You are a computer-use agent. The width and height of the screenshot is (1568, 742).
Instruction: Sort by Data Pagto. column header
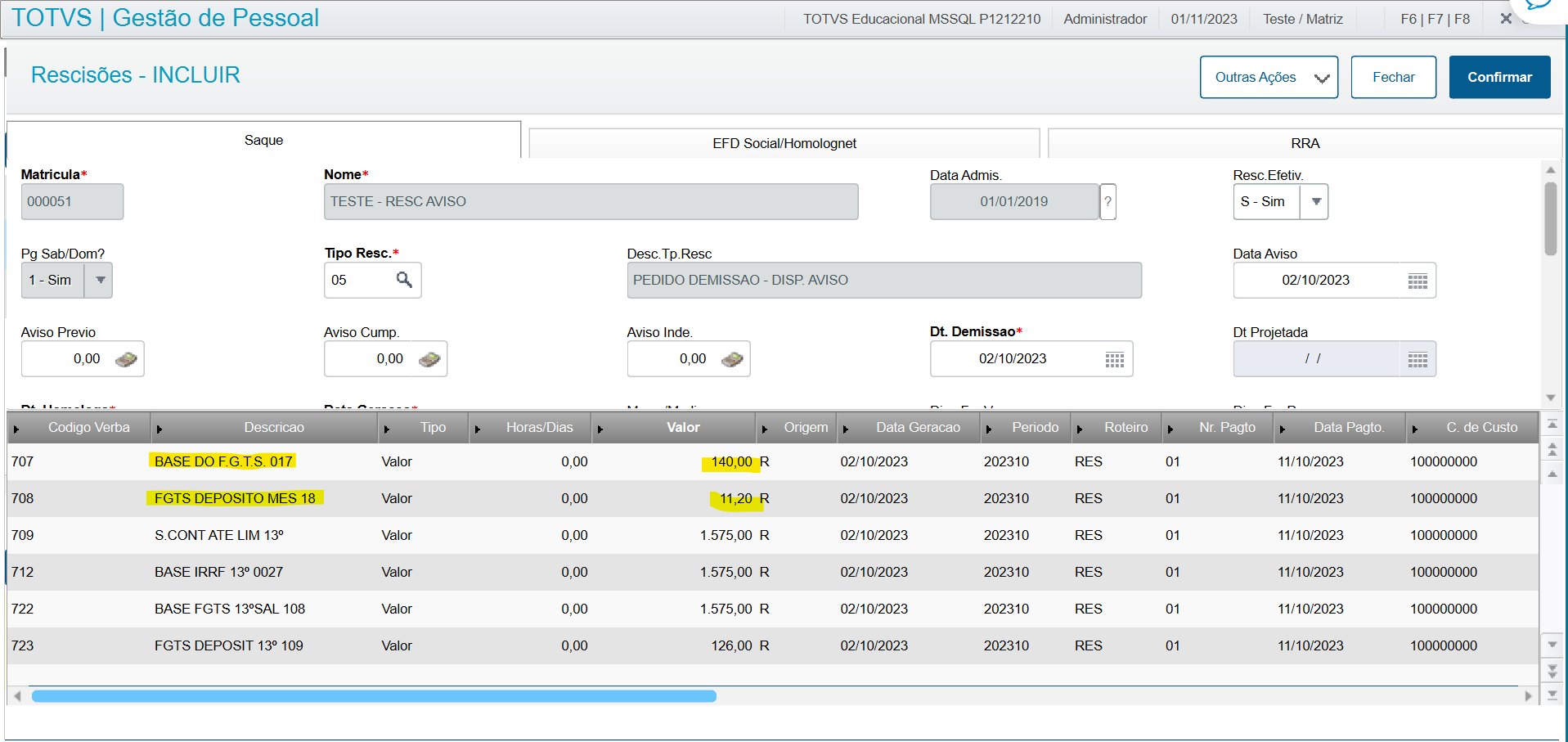1341,427
